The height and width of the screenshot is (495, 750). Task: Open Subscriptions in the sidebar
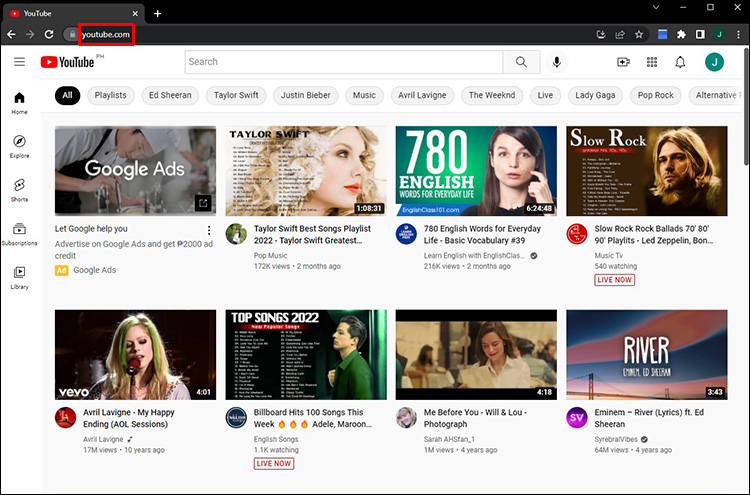pyautogui.click(x=19, y=233)
